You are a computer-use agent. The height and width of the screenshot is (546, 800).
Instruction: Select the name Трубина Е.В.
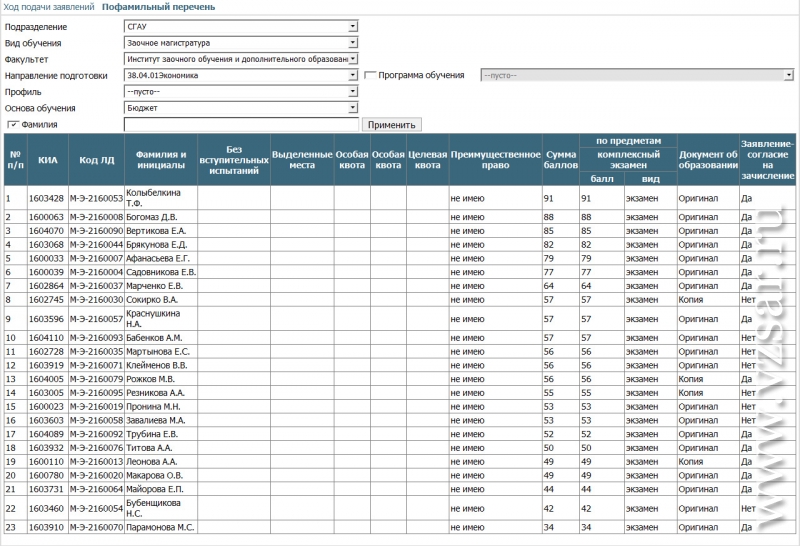(152, 434)
